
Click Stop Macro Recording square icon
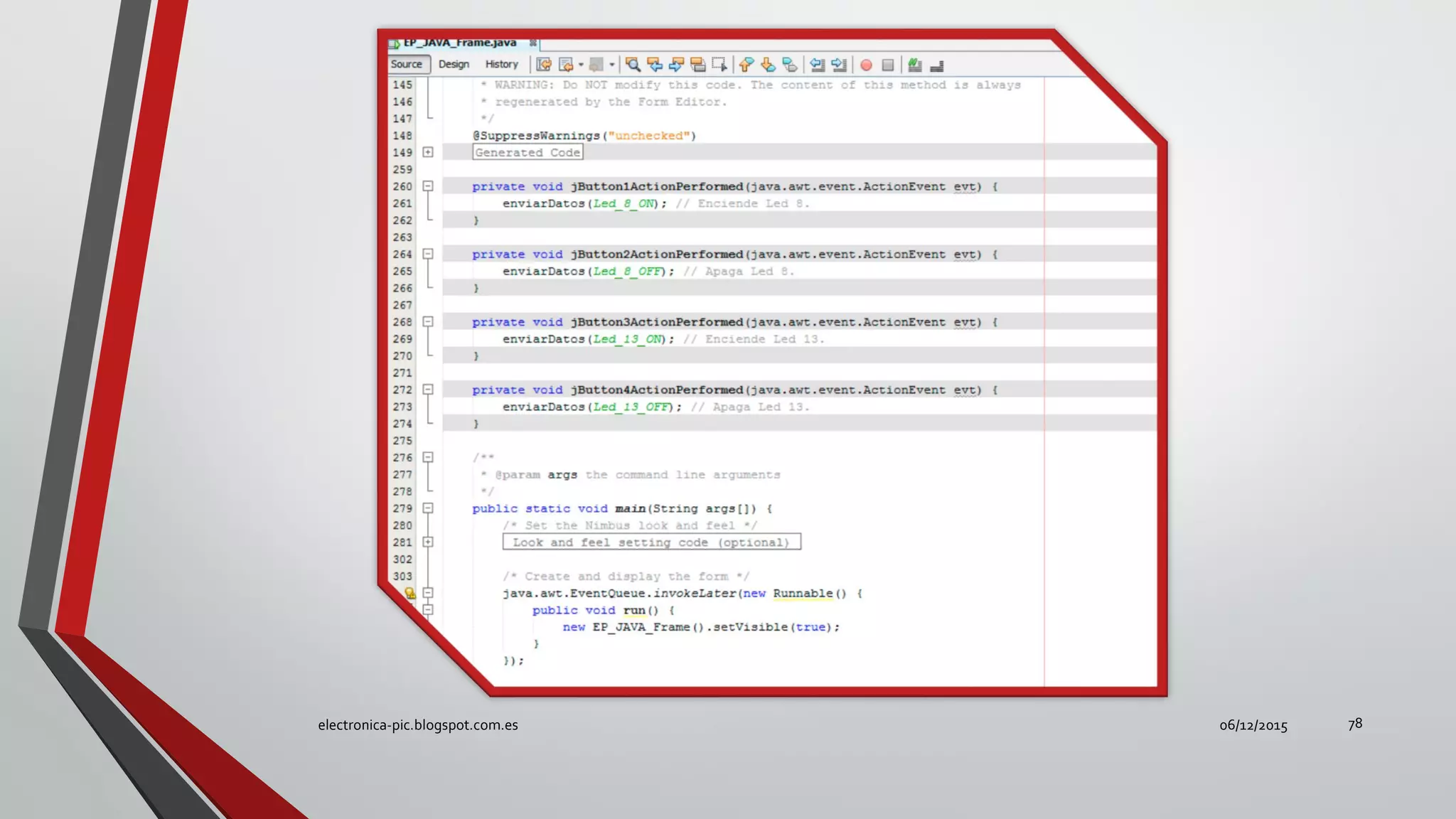[888, 65]
